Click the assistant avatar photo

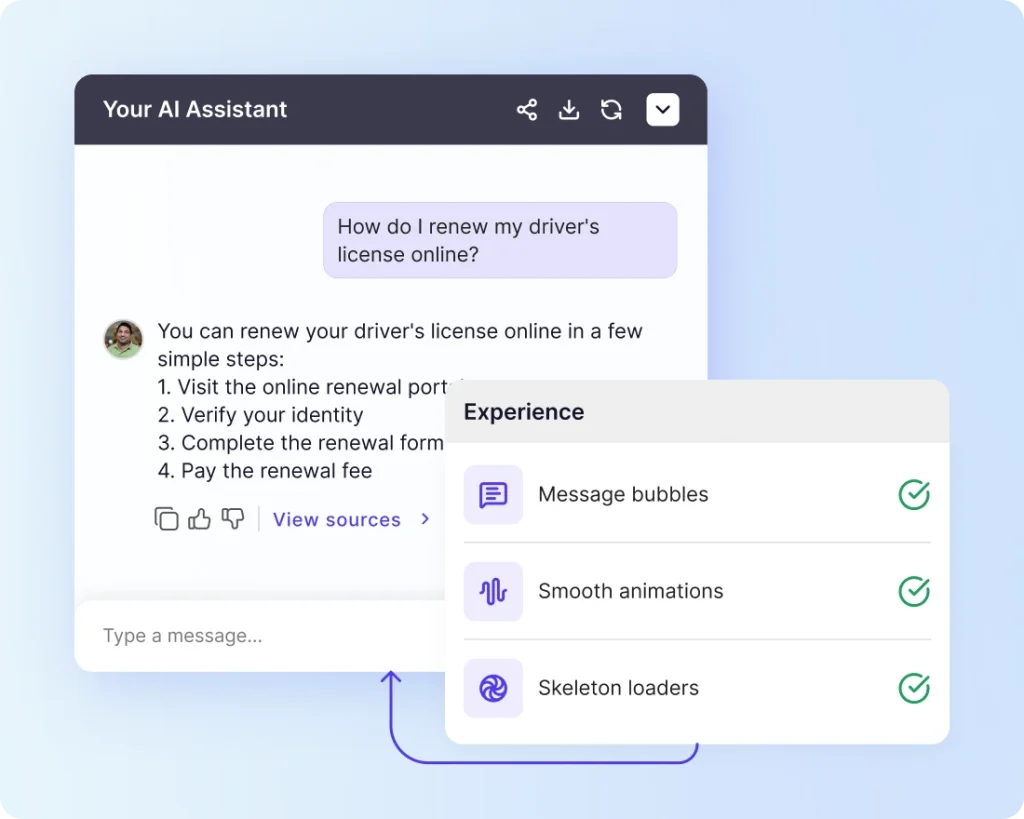(123, 339)
